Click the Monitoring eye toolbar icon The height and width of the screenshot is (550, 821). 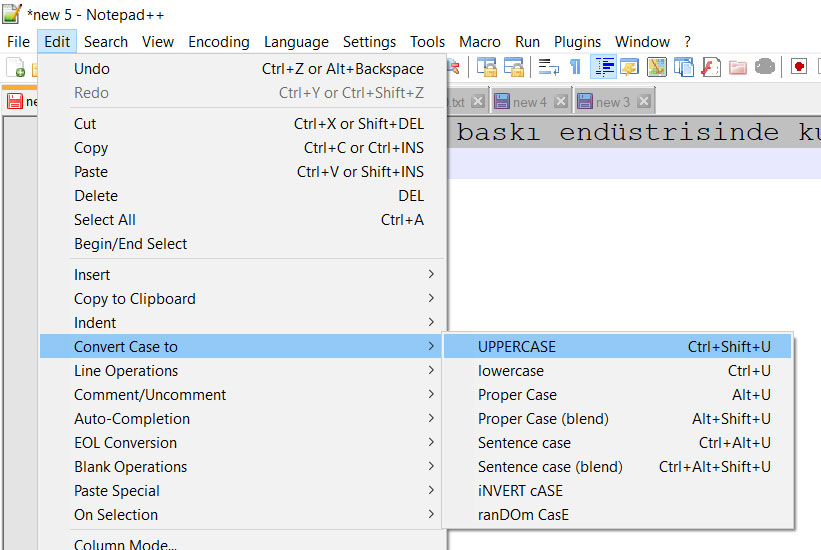click(x=764, y=67)
